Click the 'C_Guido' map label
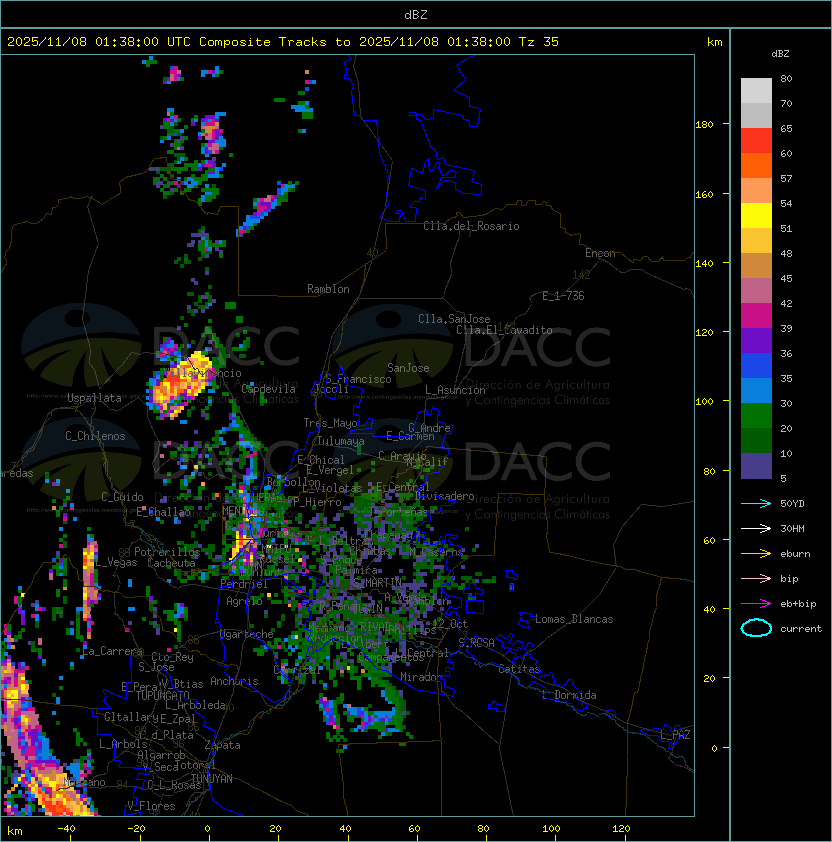This screenshot has height=842, width=832. [122, 497]
